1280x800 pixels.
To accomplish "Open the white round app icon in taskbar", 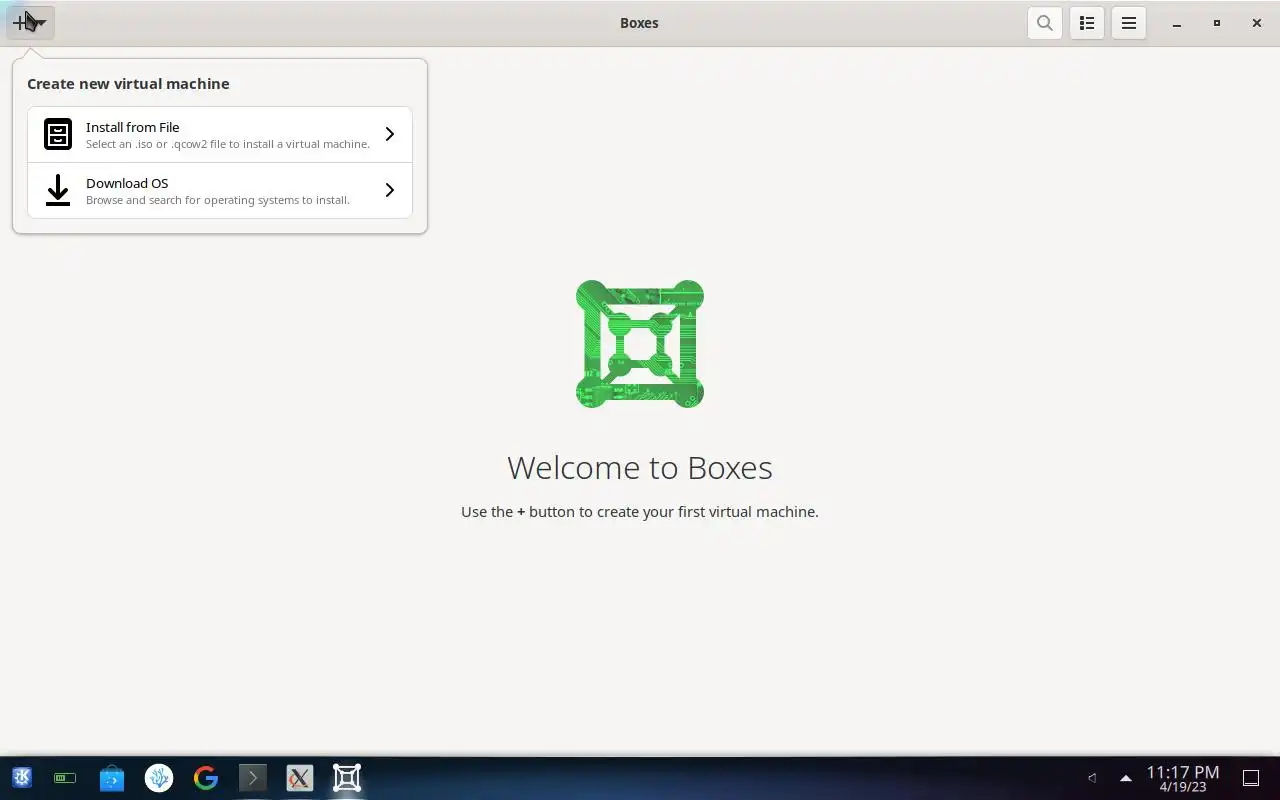I will [159, 778].
